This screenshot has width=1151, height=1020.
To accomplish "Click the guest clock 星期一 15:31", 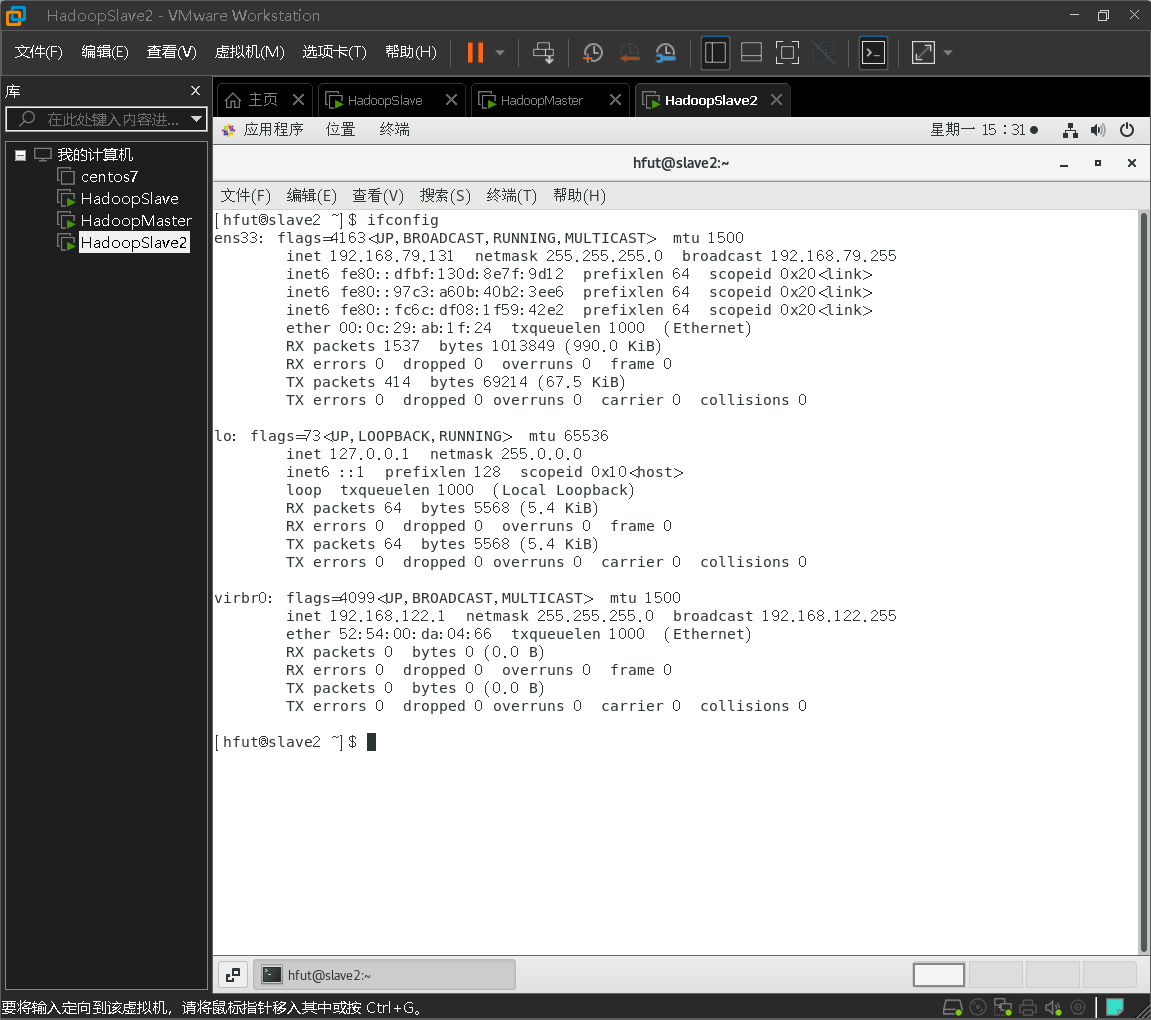I will coord(984,130).
